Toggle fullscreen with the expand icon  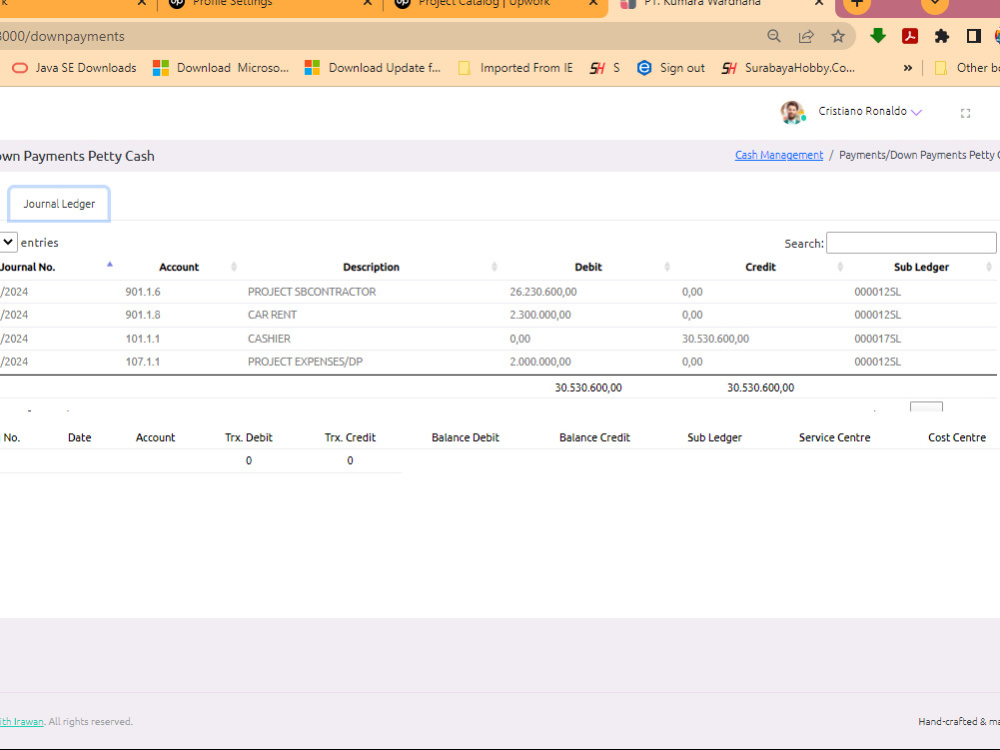coord(965,113)
